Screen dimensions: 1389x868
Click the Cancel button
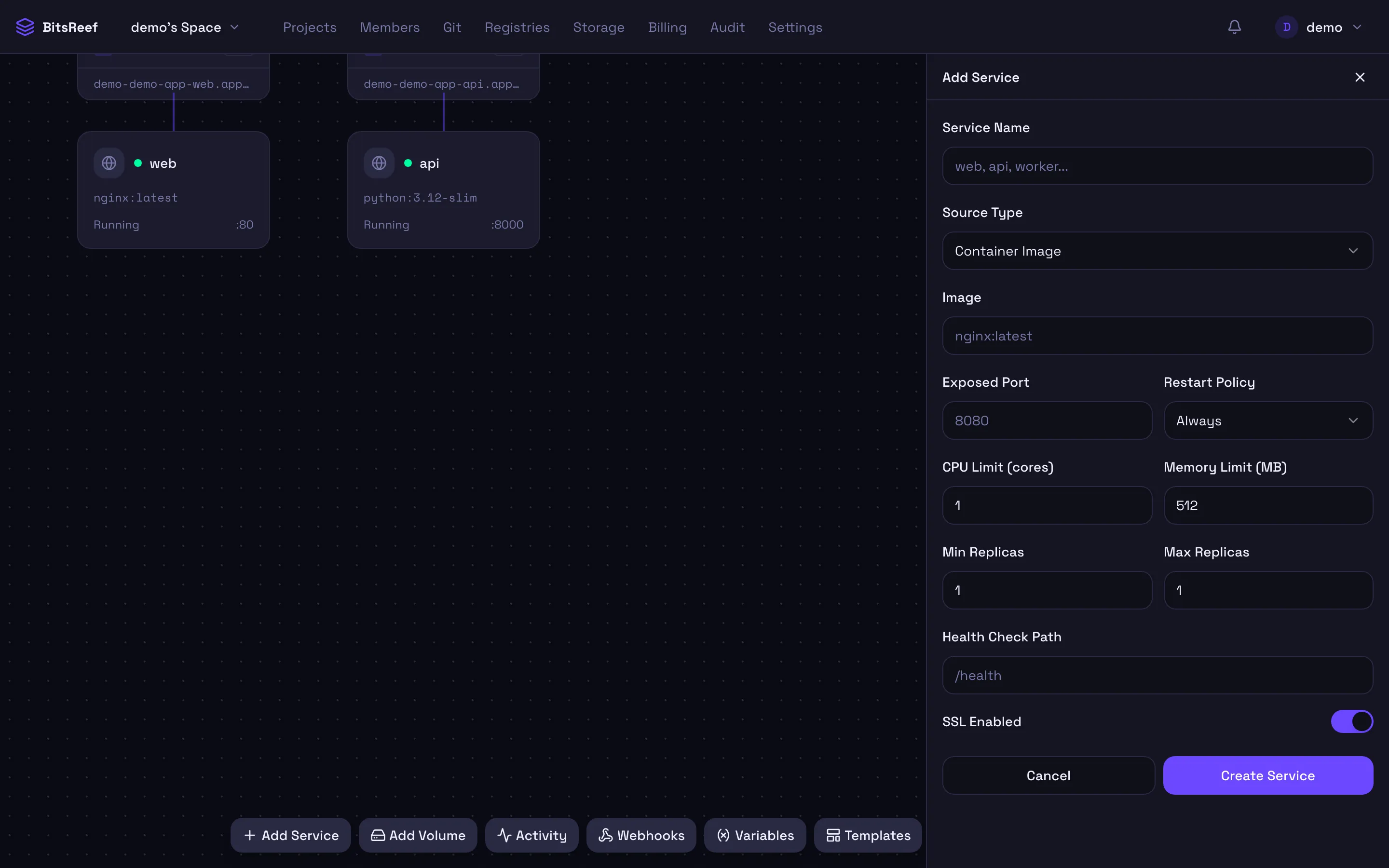point(1048,775)
